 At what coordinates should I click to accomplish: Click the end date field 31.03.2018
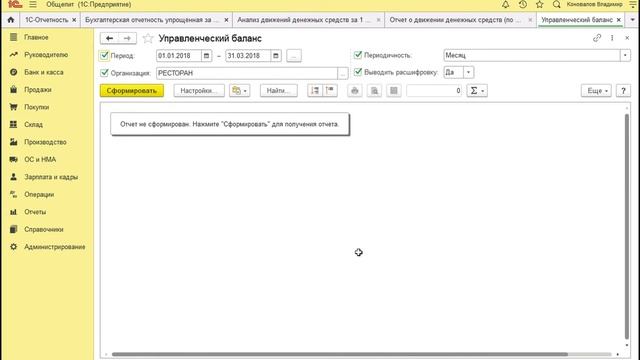pos(249,56)
